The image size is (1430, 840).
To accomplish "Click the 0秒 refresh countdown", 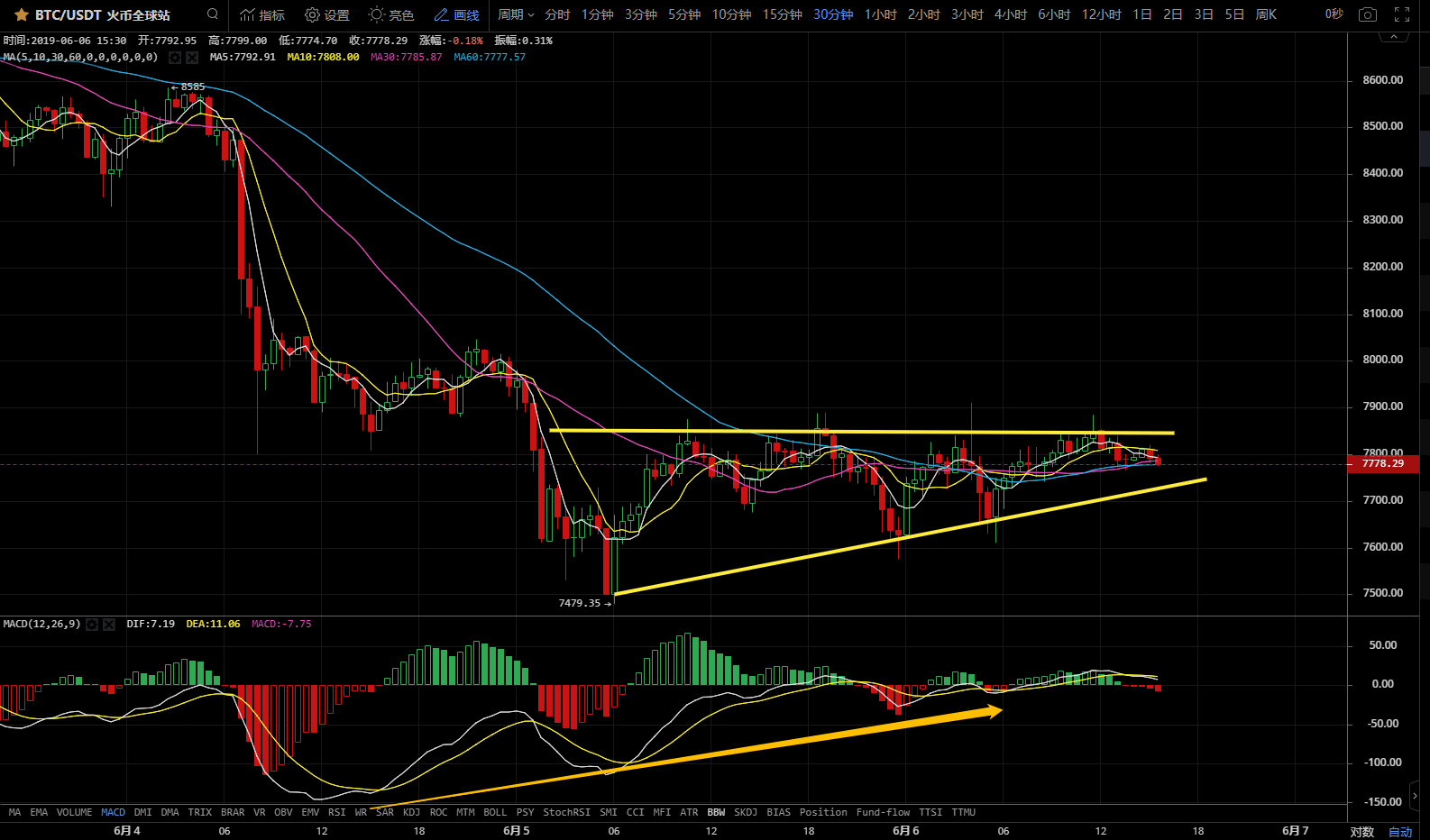I will (x=1334, y=14).
